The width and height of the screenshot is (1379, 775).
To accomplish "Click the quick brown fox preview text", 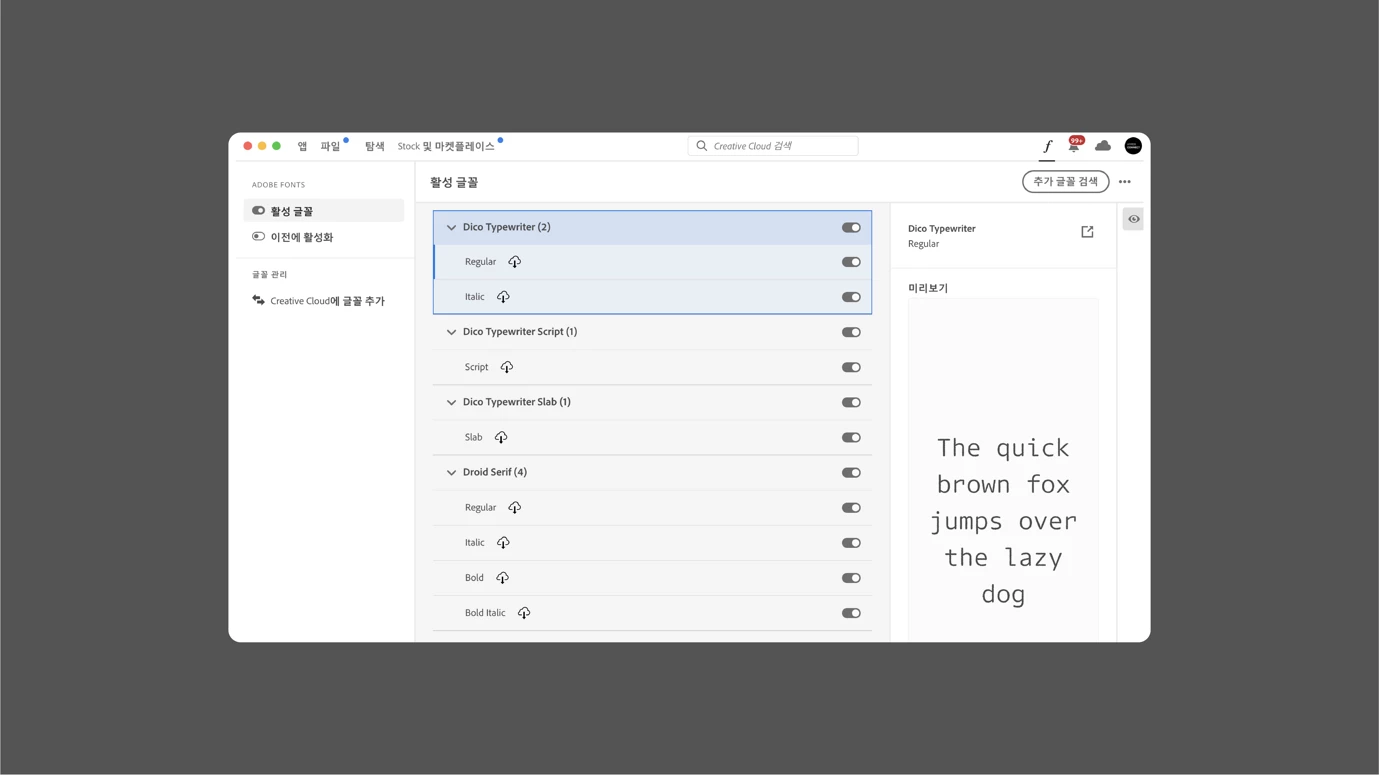I will (x=1003, y=521).
